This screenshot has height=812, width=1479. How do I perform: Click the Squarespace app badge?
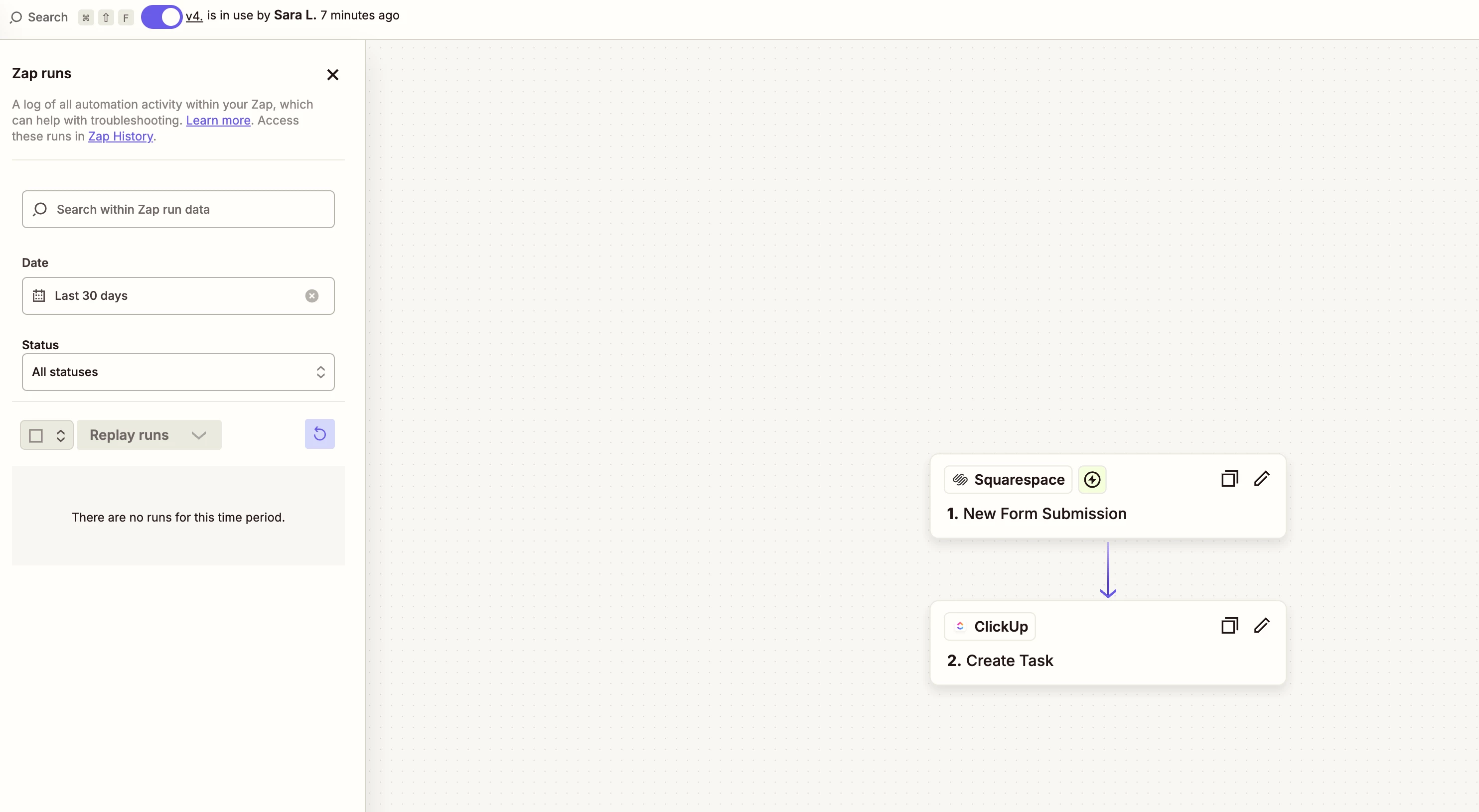[x=1008, y=480]
